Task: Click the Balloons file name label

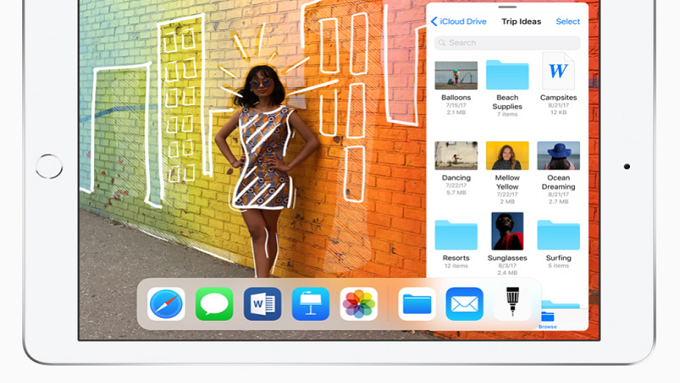Action: [456, 98]
